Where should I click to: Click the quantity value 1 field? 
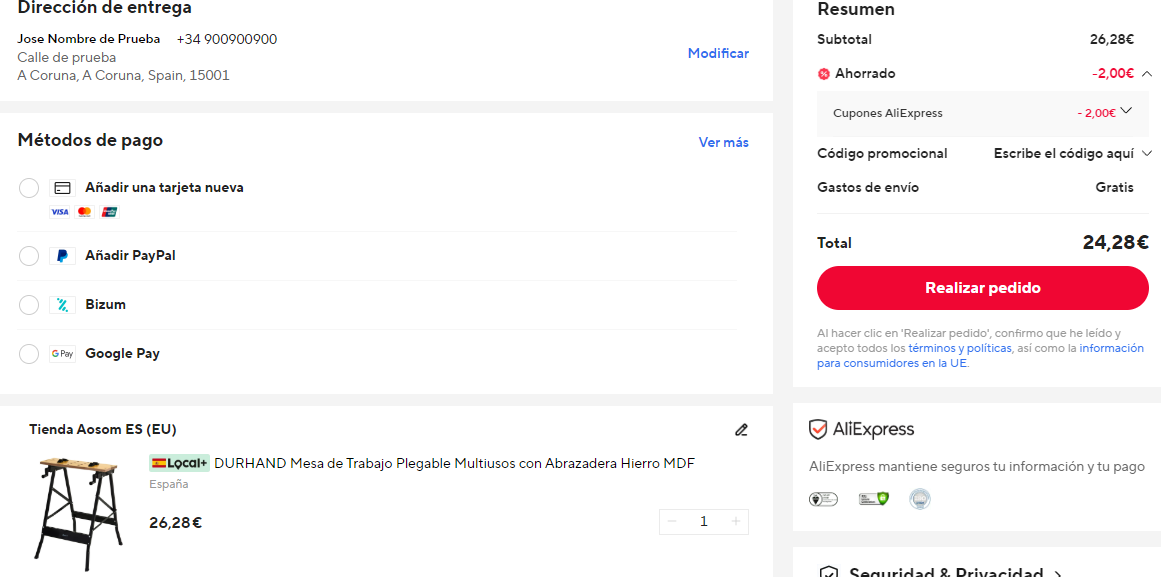coord(703,521)
